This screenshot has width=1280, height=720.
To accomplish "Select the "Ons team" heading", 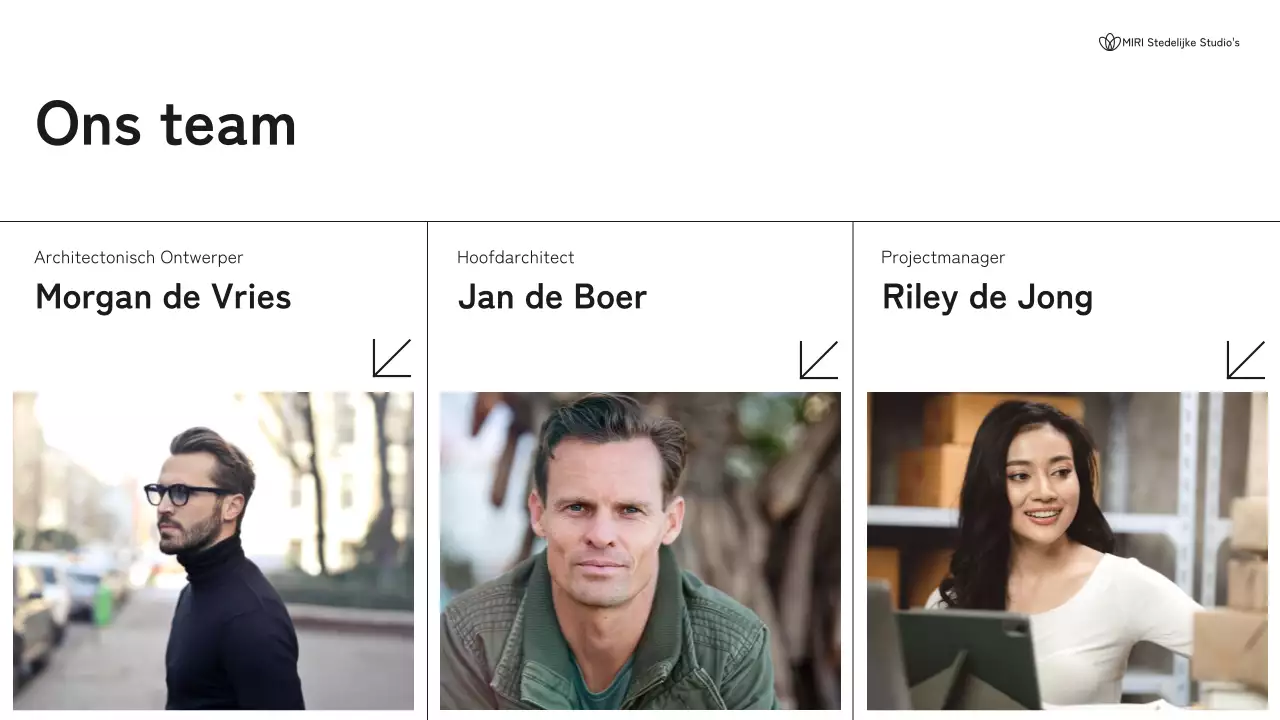I will [x=166, y=124].
